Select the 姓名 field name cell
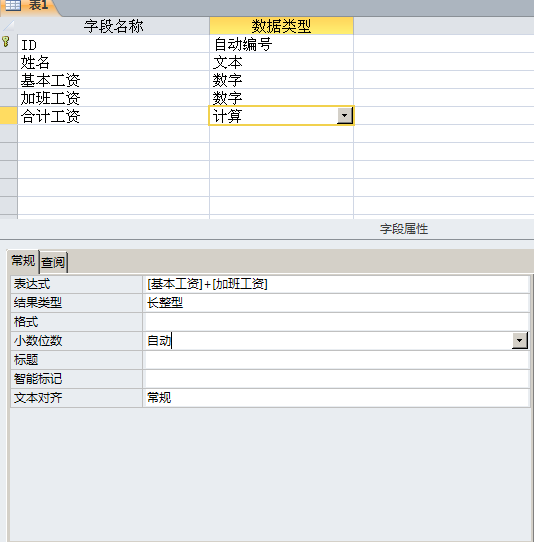 [113, 62]
